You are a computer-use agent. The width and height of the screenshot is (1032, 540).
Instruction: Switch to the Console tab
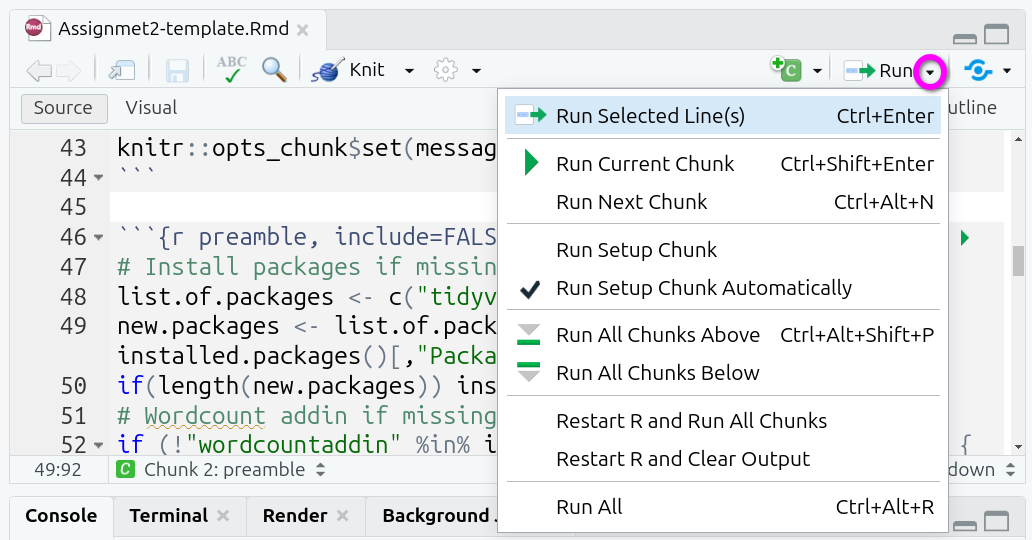point(61,516)
